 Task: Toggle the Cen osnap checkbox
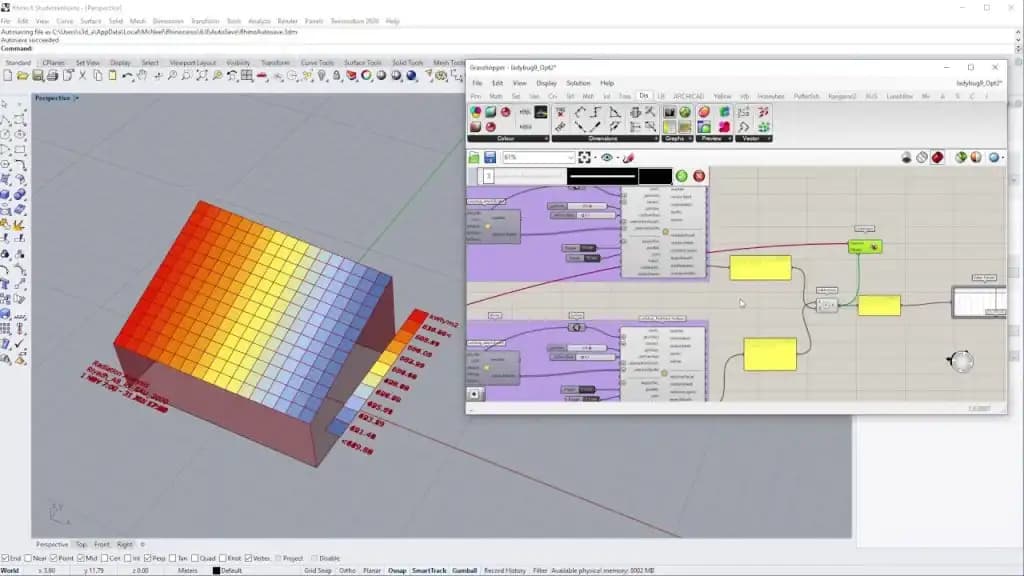104,558
